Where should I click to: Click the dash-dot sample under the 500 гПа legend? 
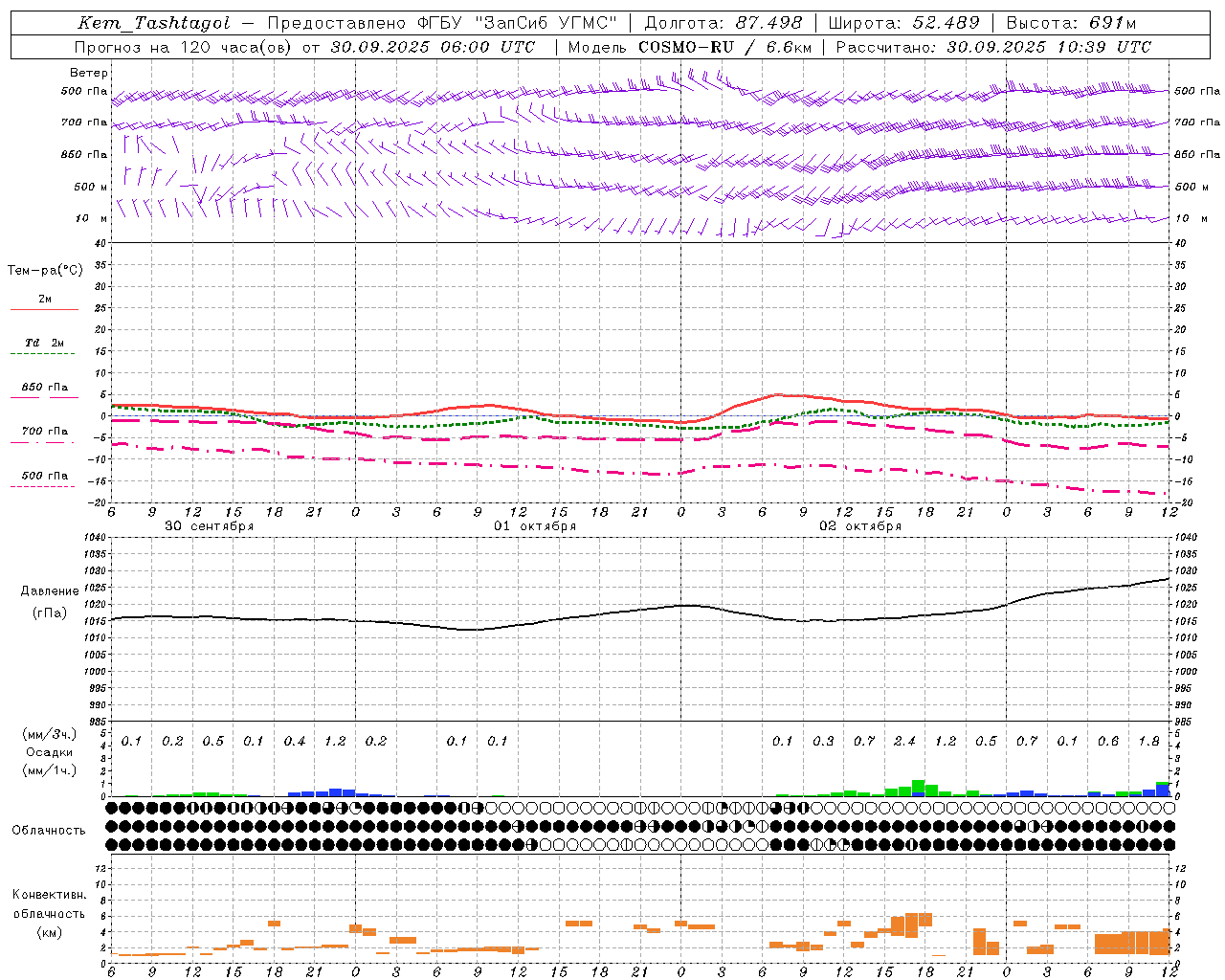tap(43, 486)
